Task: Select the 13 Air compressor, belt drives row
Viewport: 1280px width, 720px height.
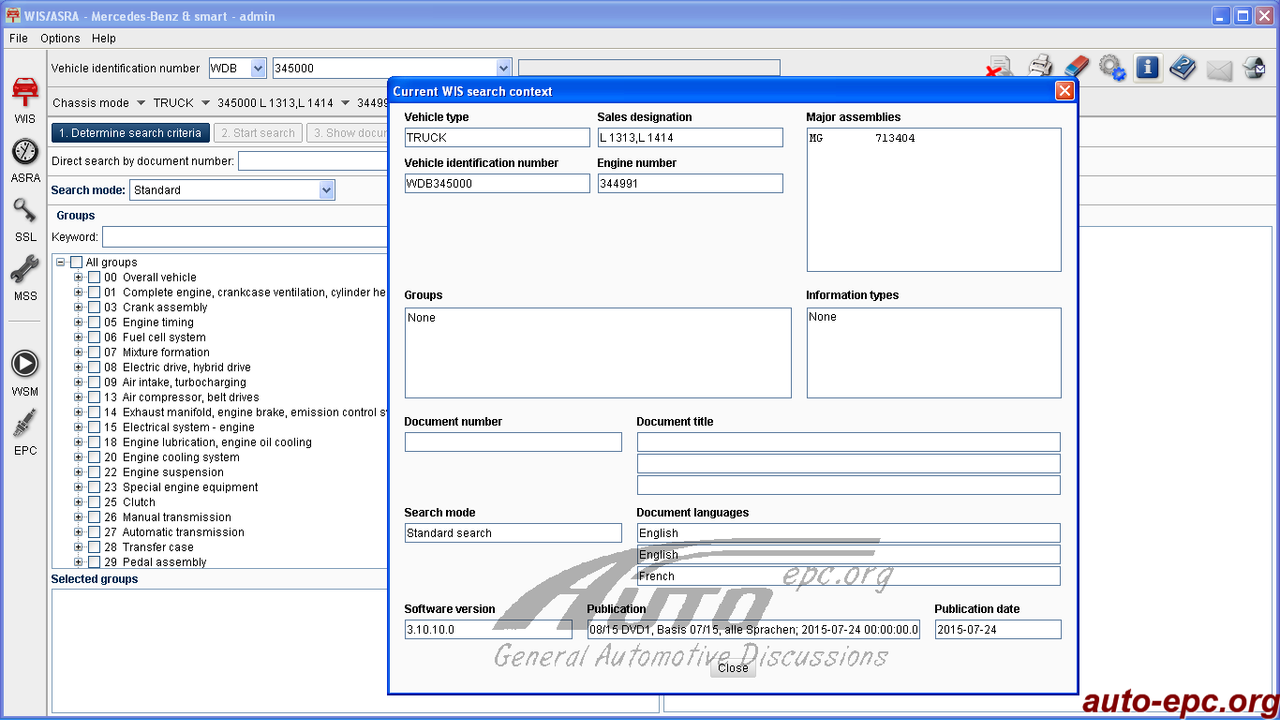Action: coord(181,397)
